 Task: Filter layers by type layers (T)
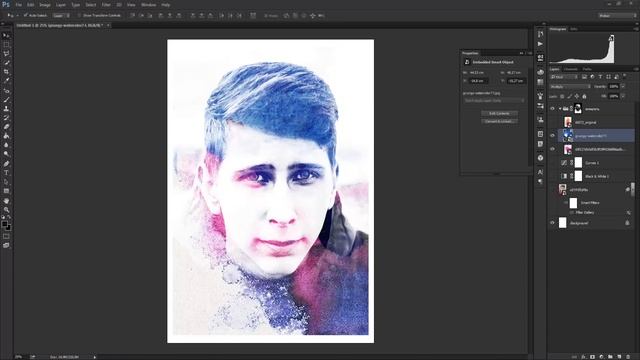click(x=600, y=77)
